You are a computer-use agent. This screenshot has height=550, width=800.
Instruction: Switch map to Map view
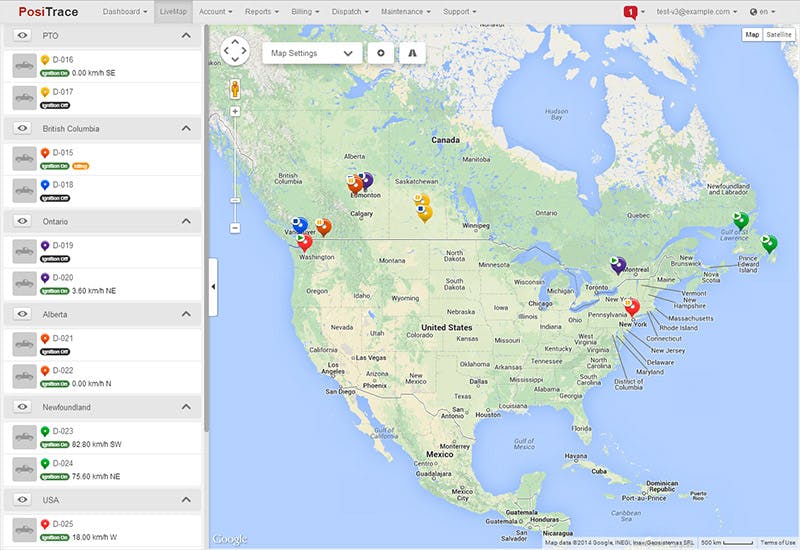coord(752,35)
